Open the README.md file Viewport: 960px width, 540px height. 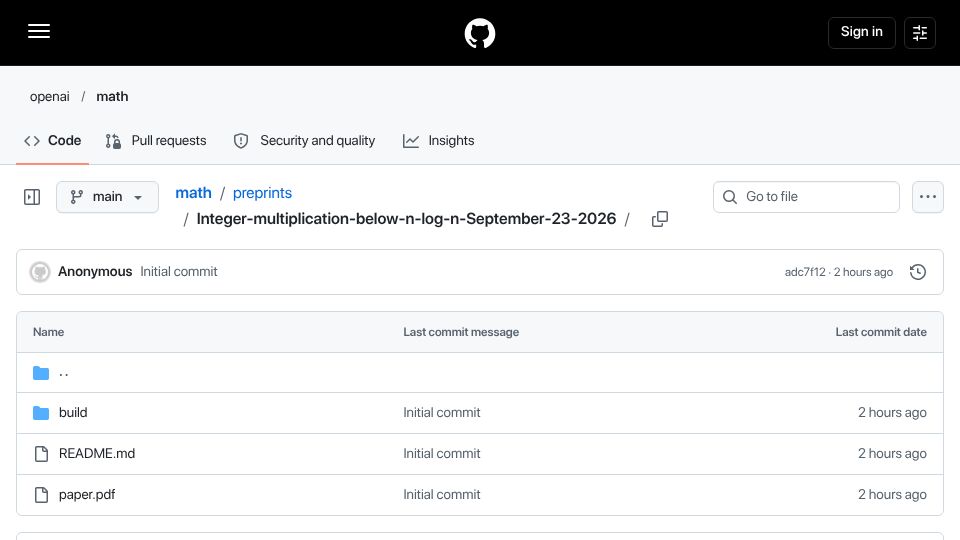click(x=97, y=454)
